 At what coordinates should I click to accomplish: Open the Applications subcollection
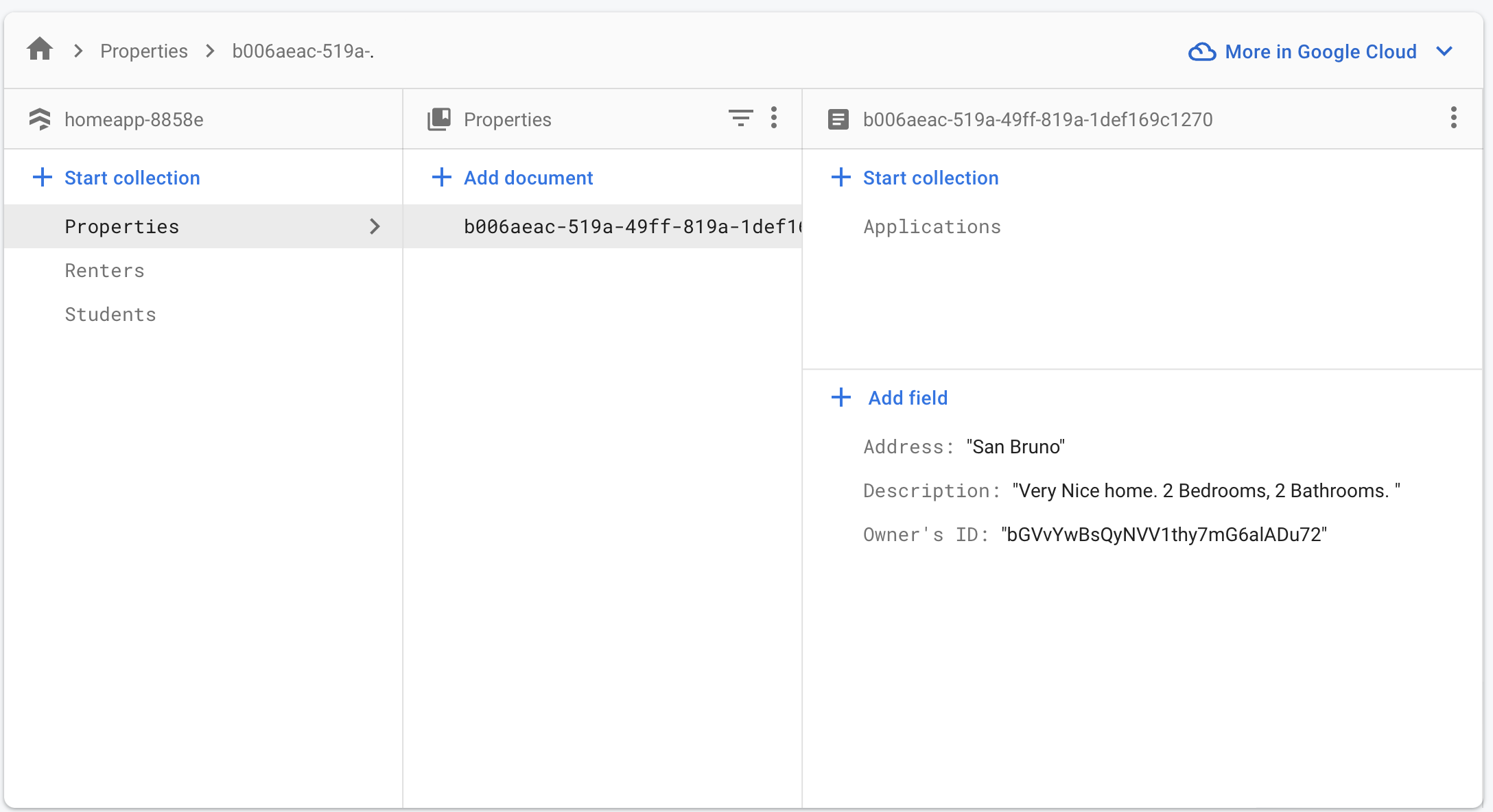(x=932, y=226)
